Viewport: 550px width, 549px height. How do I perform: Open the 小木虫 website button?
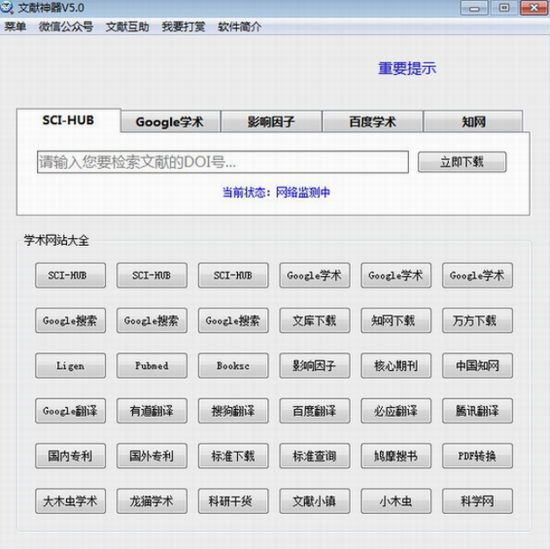(396, 501)
